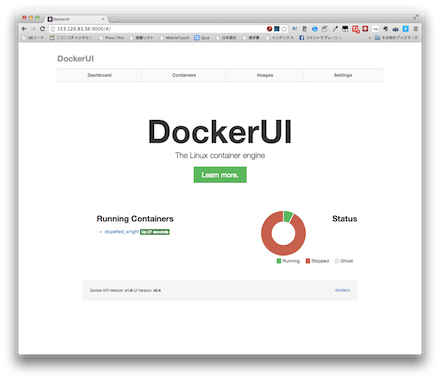Image resolution: width=440 pixels, height=380 pixels.
Task: Click the Up 37 seconds status badge
Action: tap(155, 232)
